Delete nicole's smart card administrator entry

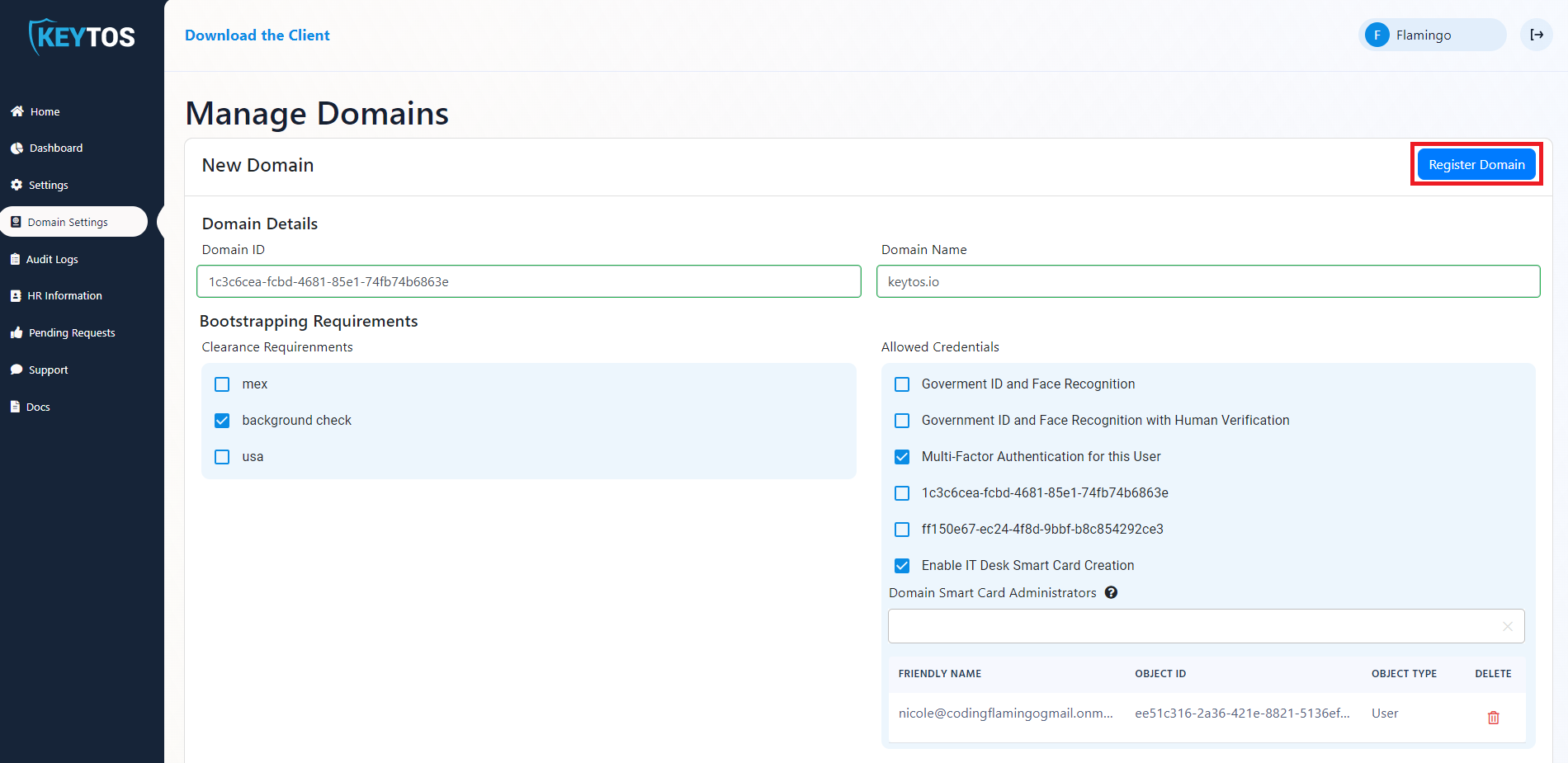[1493, 718]
